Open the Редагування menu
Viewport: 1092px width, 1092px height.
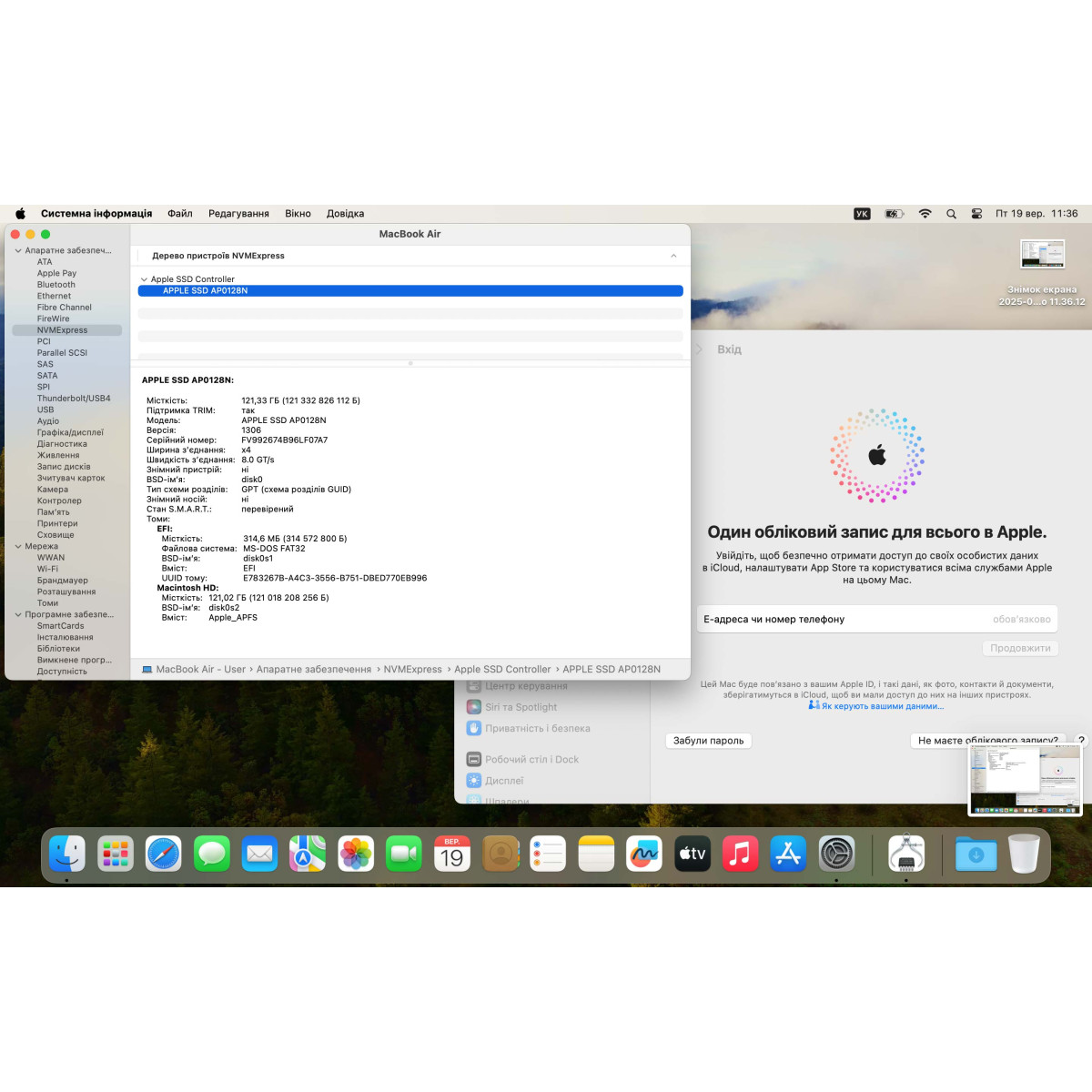click(238, 214)
